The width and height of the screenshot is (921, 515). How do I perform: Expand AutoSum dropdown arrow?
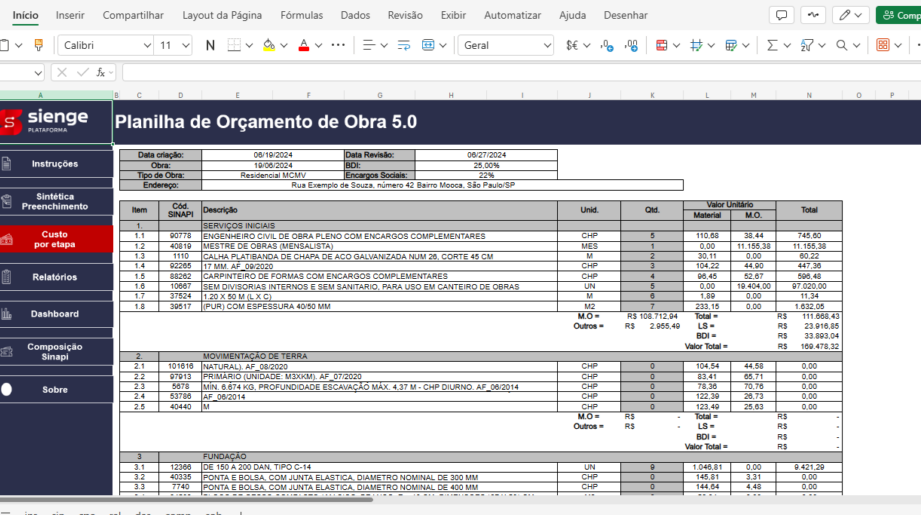(787, 45)
